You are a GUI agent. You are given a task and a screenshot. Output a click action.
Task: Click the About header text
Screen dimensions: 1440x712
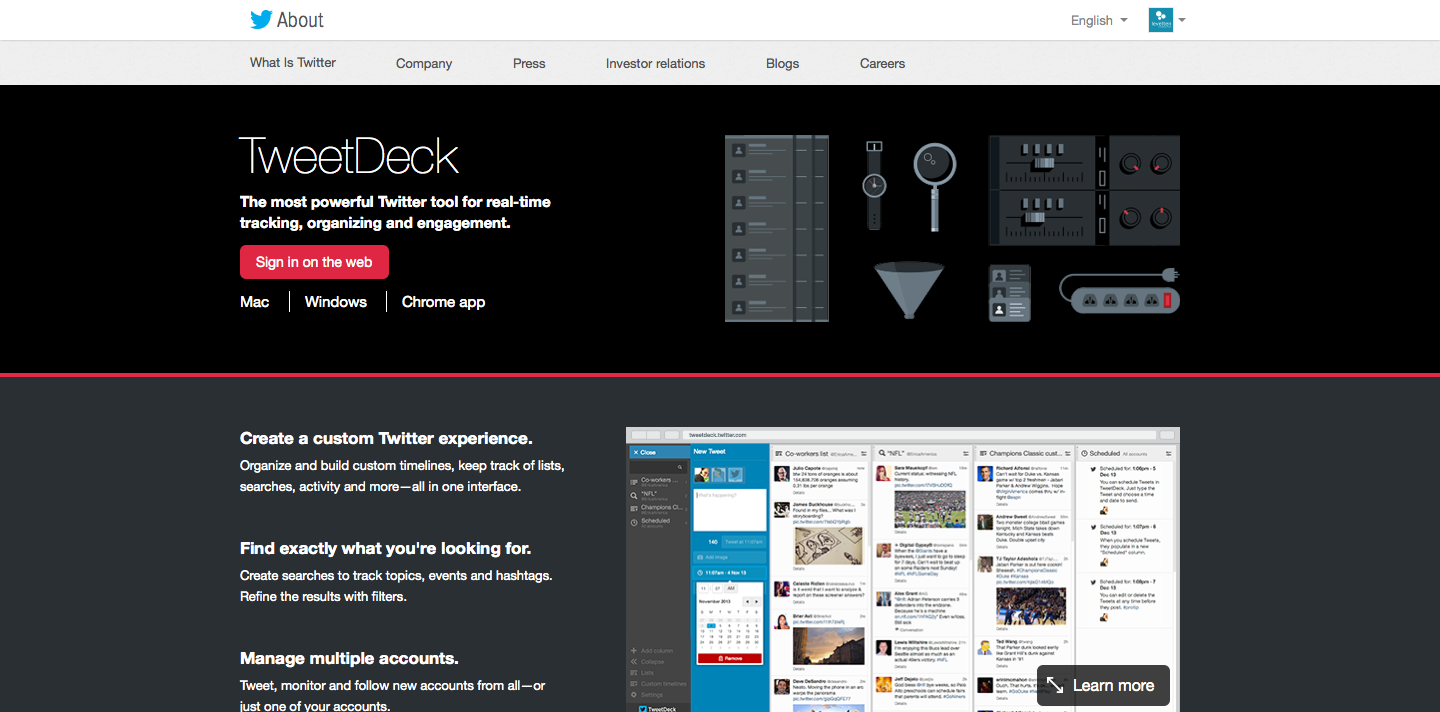click(300, 20)
